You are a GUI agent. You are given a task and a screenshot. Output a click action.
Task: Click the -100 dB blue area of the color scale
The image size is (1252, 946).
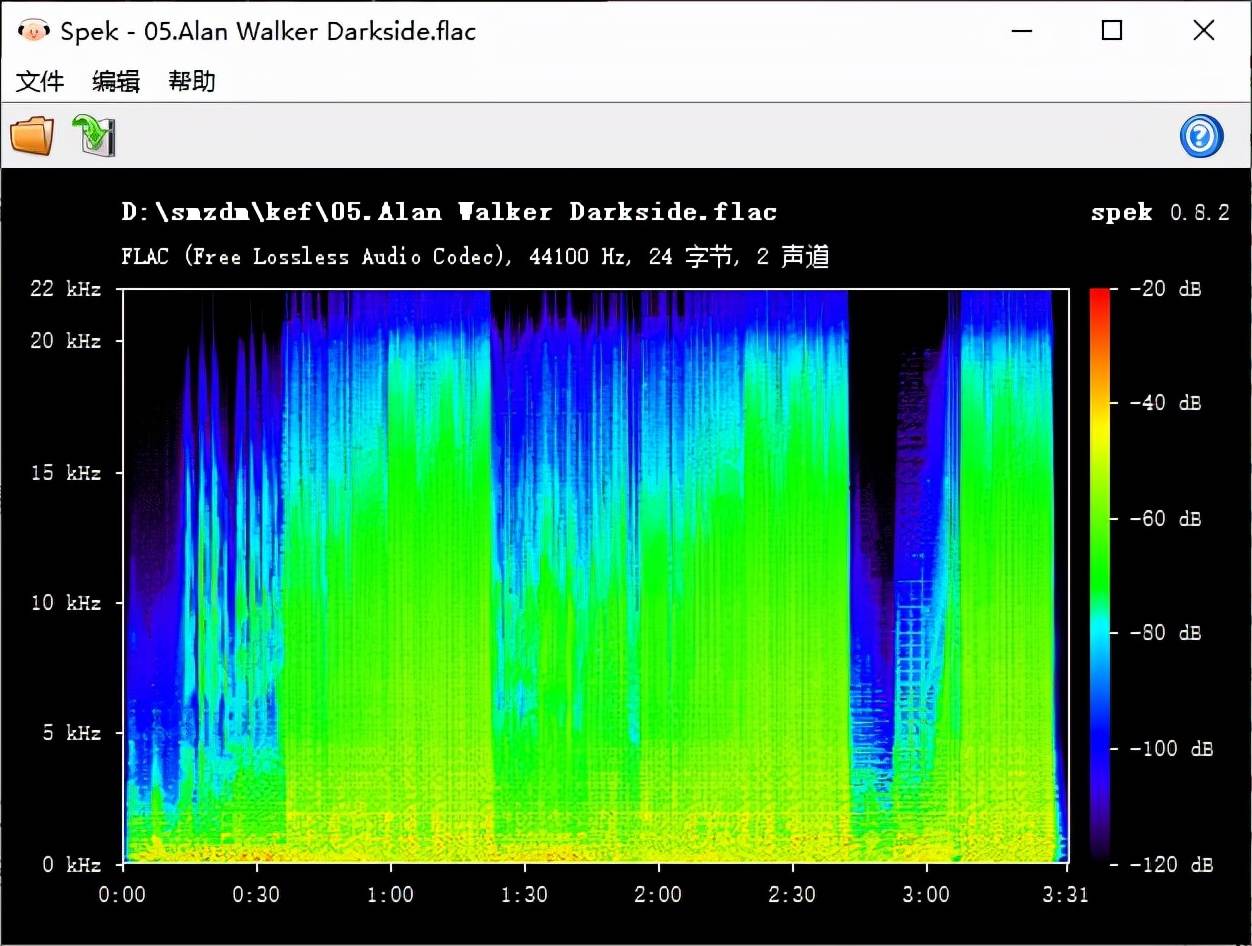(1100, 748)
